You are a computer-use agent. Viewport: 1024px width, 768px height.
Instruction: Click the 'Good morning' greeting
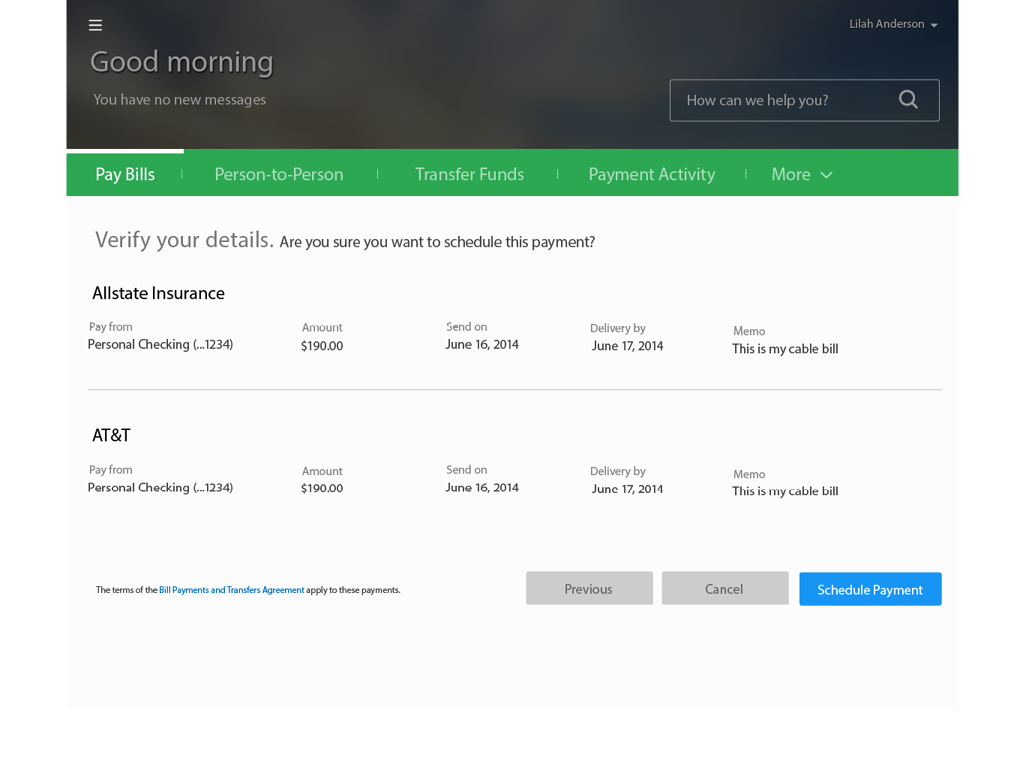tap(182, 62)
